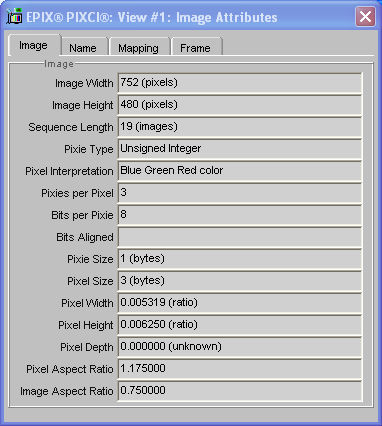Select the Image Aspect Ratio field 0.750000
The image size is (382, 426).
[x=240, y=391]
